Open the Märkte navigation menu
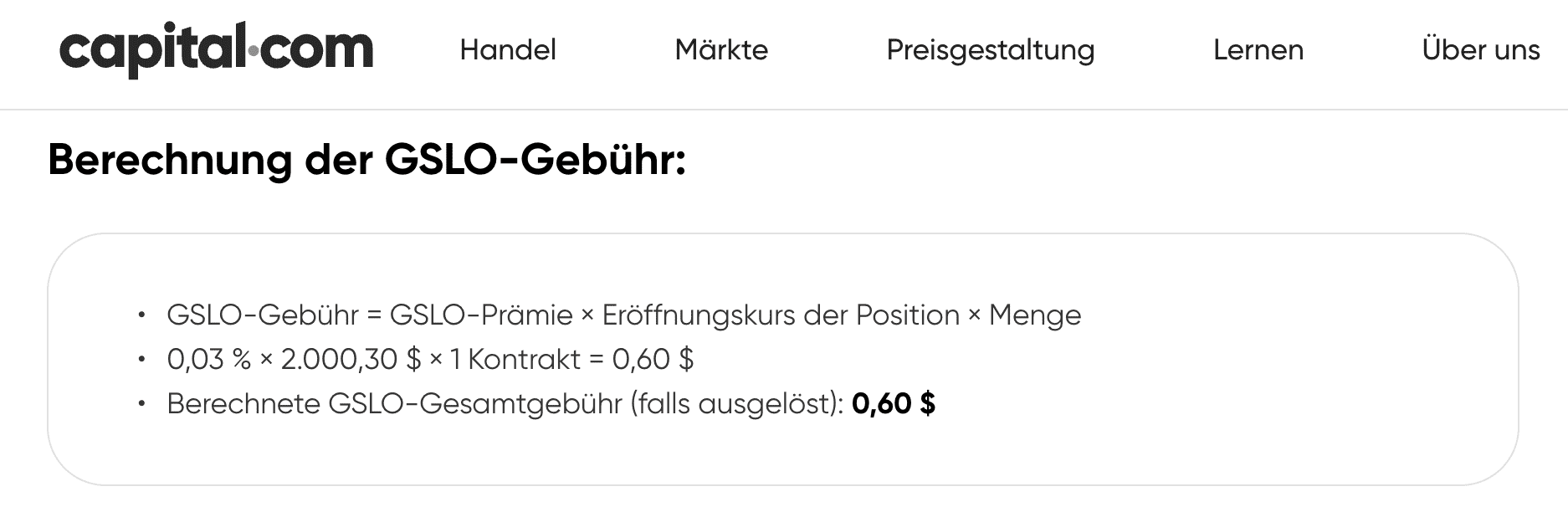This screenshot has height=507, width=1568. click(722, 51)
